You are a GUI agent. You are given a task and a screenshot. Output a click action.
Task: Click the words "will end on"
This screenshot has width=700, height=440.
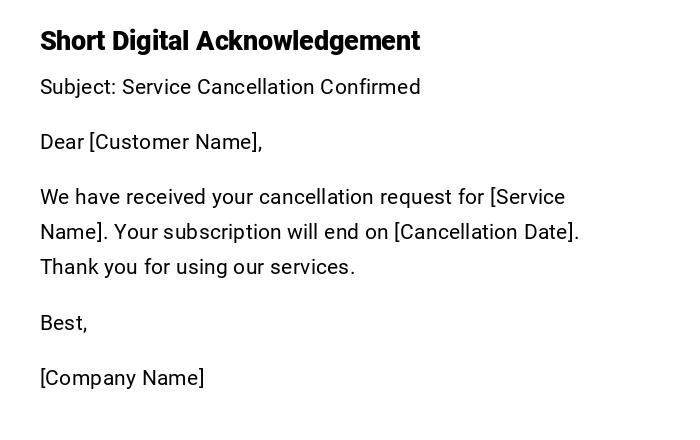338,232
